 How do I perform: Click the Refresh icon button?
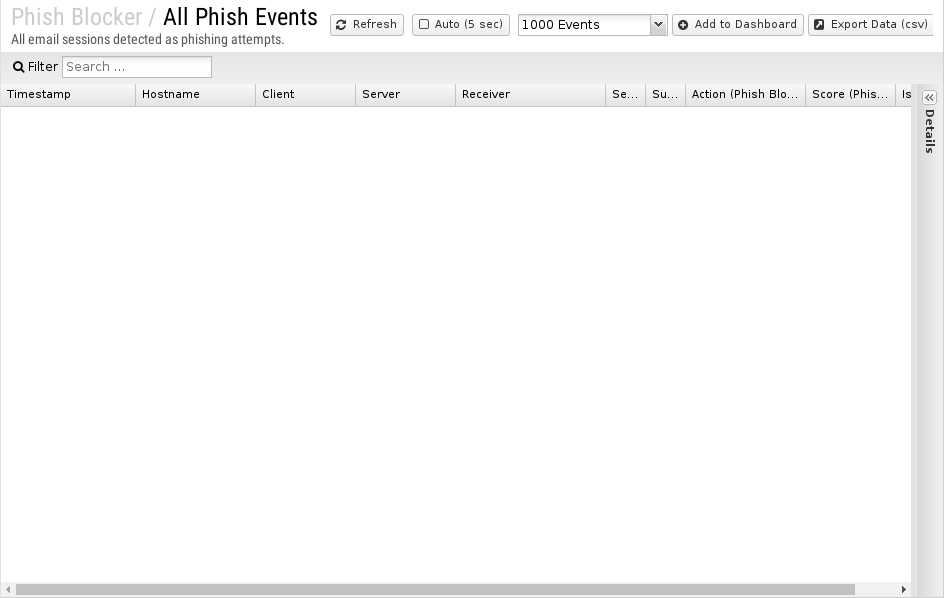click(x=341, y=25)
